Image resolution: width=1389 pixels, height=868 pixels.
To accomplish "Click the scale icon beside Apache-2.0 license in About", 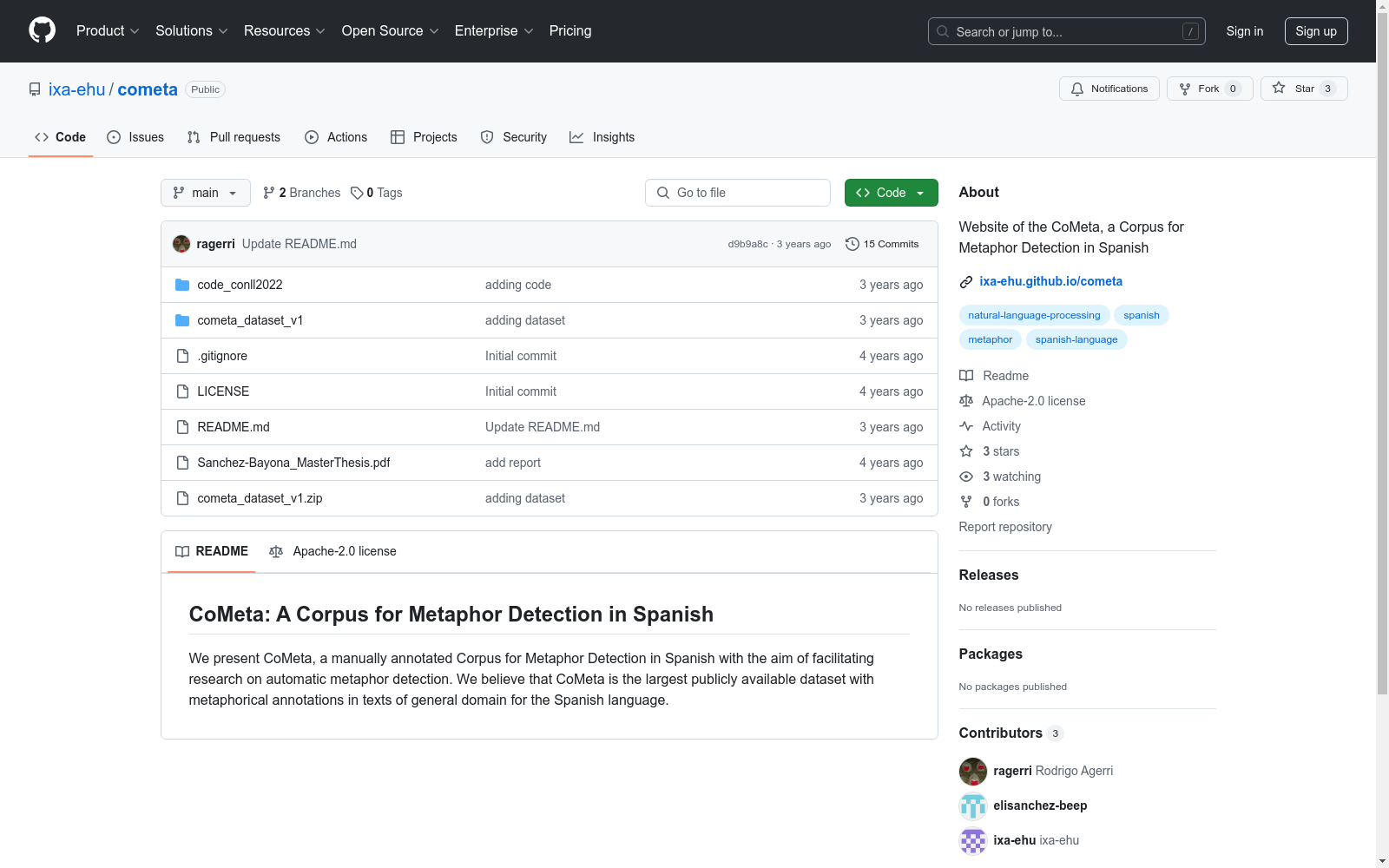I will 966,401.
